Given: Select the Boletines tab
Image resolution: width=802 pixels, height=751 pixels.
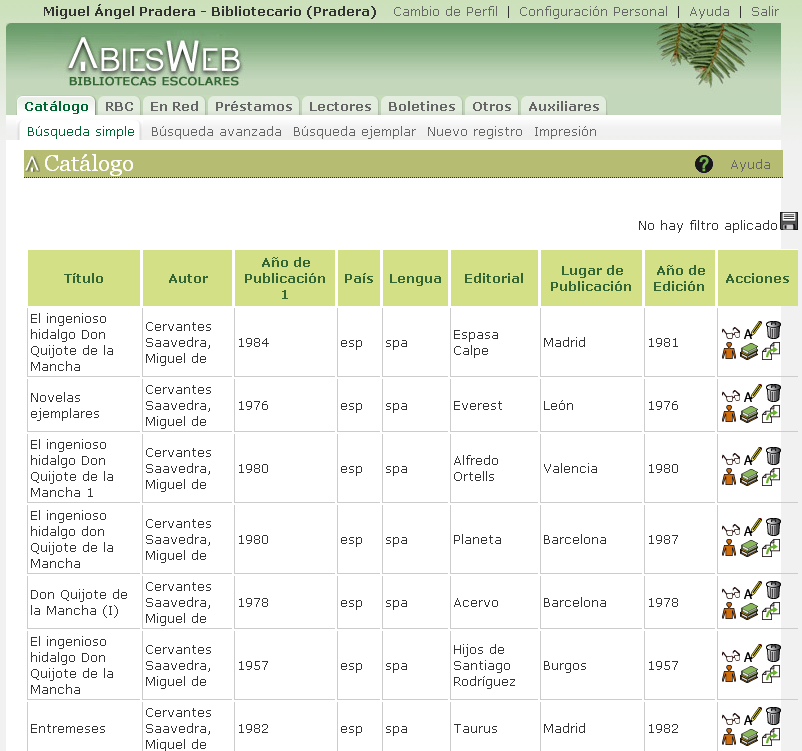Looking at the screenshot, I should point(421,106).
